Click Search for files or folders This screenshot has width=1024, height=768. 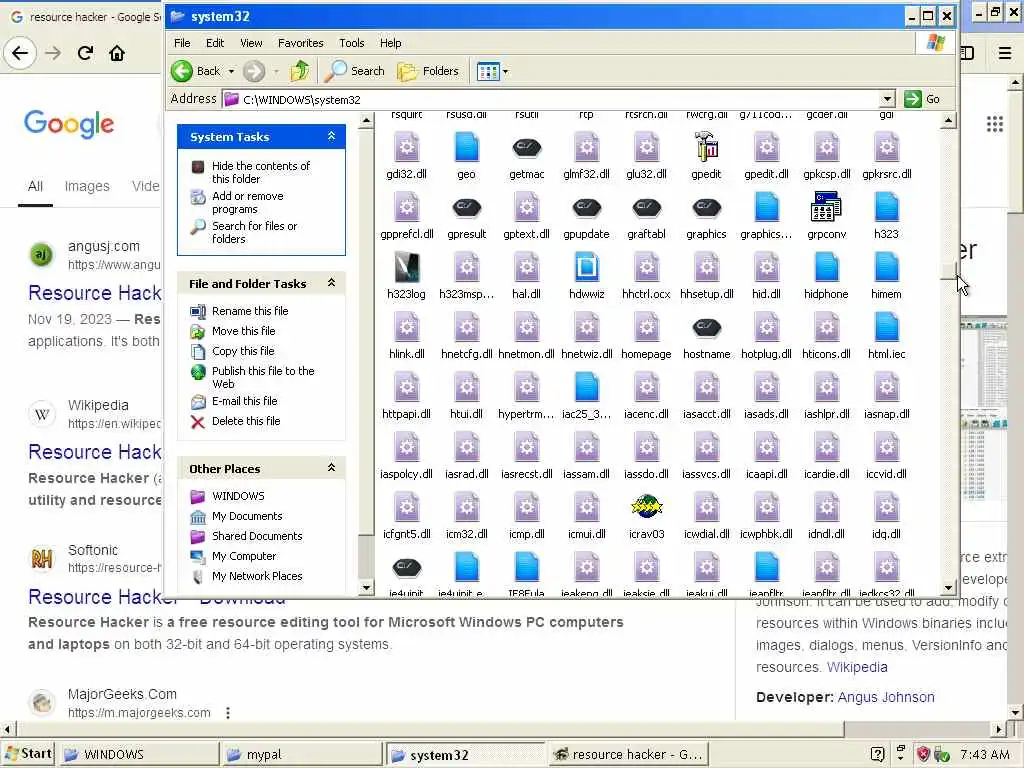click(254, 232)
